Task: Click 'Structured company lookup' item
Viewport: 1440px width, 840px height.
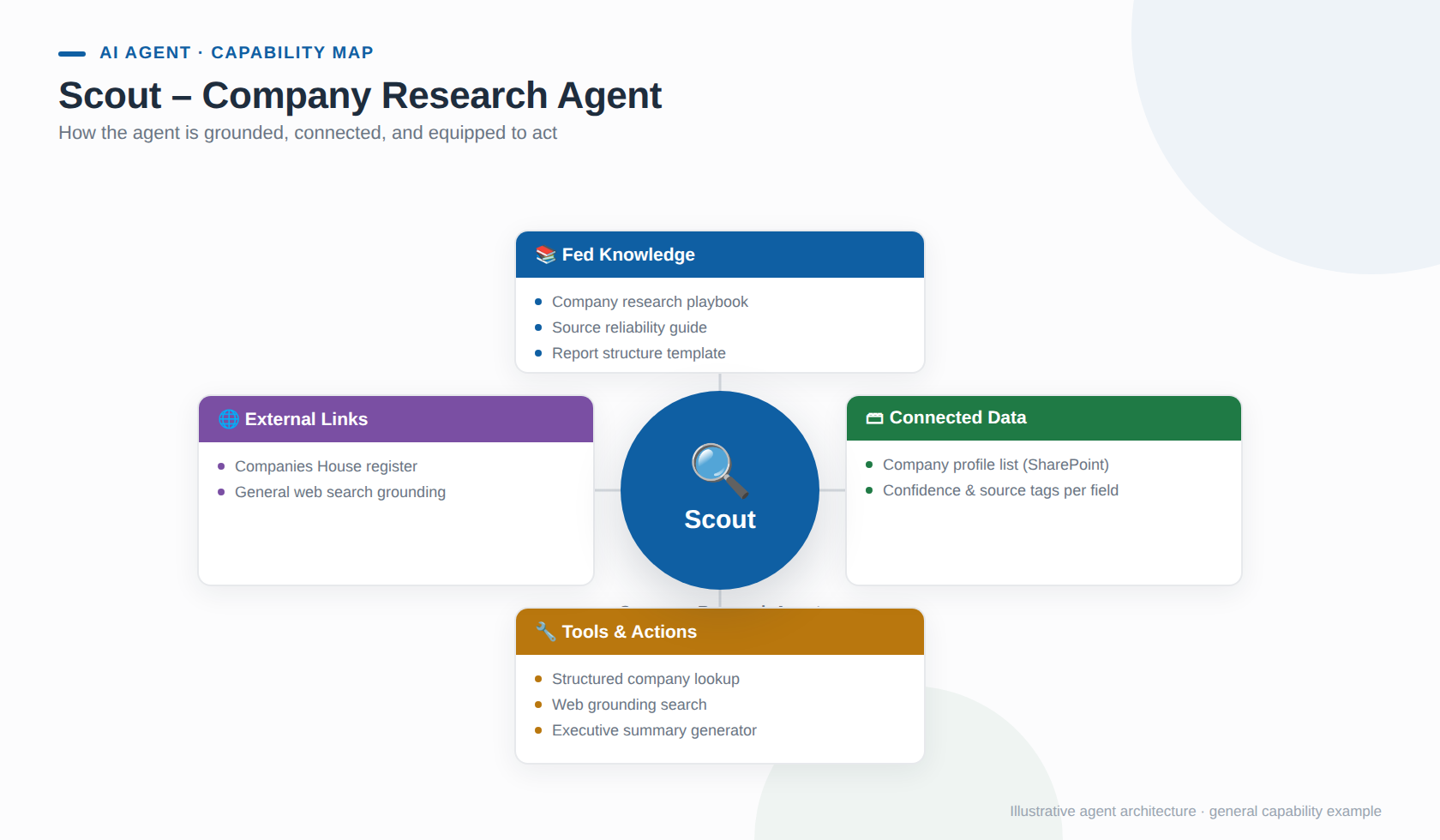Action: coord(645,679)
